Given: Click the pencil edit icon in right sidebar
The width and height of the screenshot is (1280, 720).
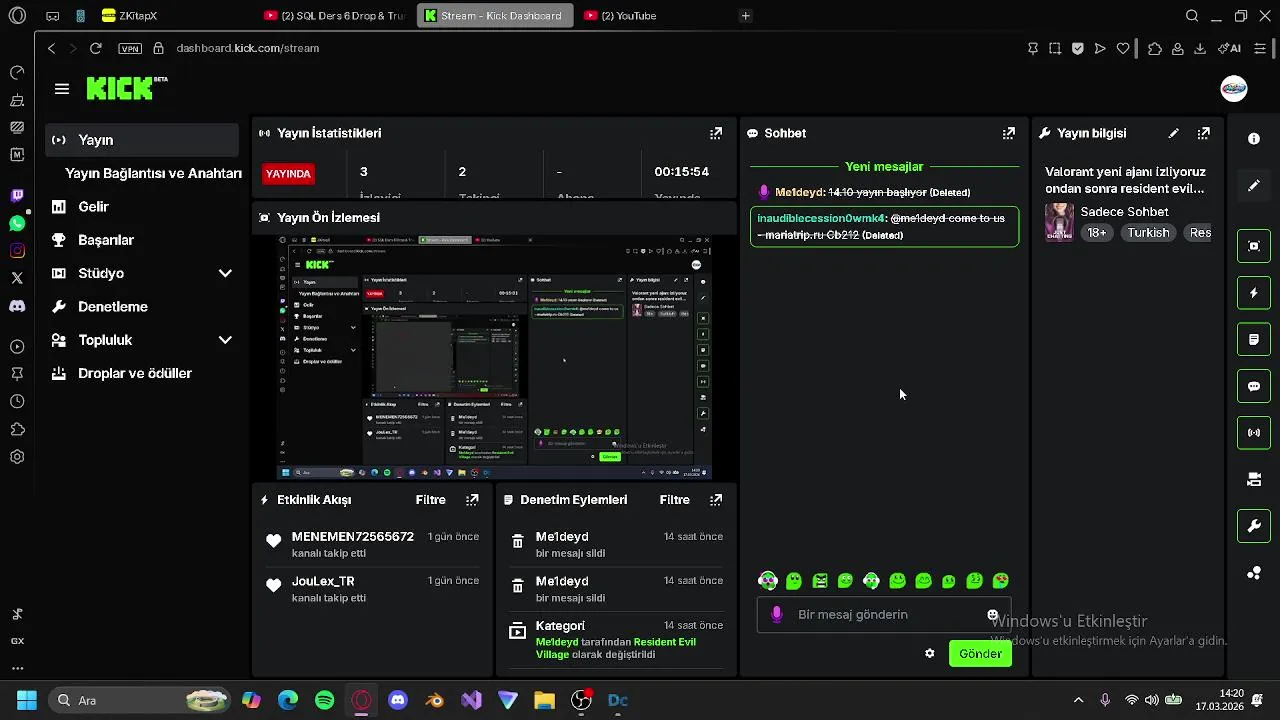Looking at the screenshot, I should coord(1254,186).
